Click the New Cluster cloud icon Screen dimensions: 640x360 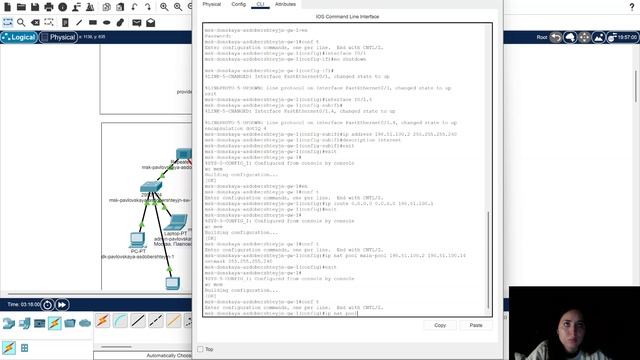point(570,37)
